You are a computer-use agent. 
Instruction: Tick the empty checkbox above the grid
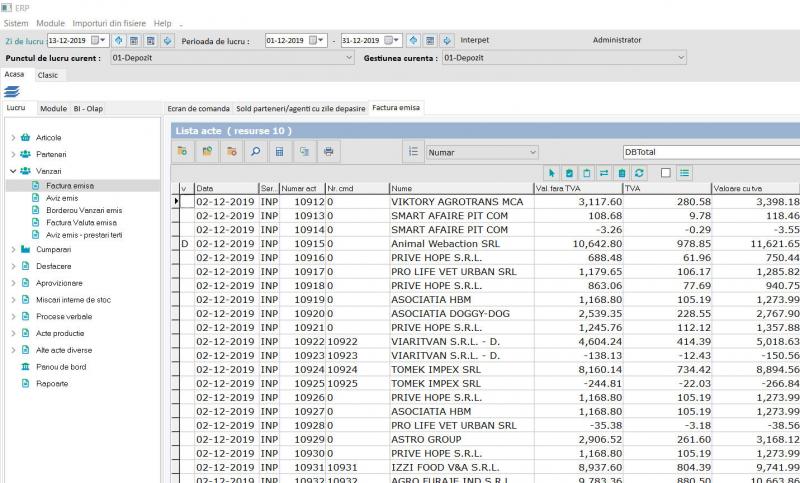coord(665,173)
